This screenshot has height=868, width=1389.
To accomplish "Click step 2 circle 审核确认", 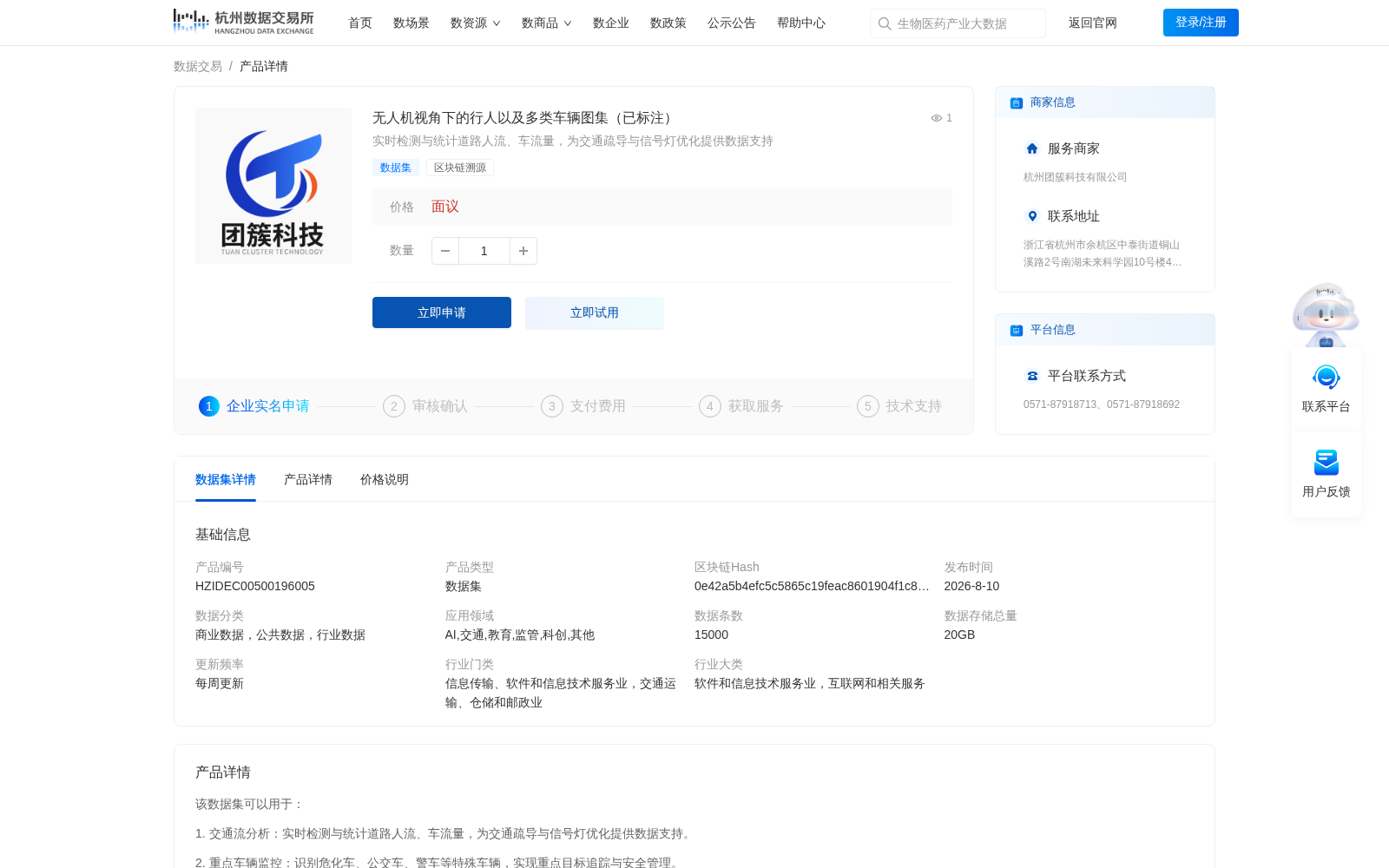I will [x=394, y=406].
